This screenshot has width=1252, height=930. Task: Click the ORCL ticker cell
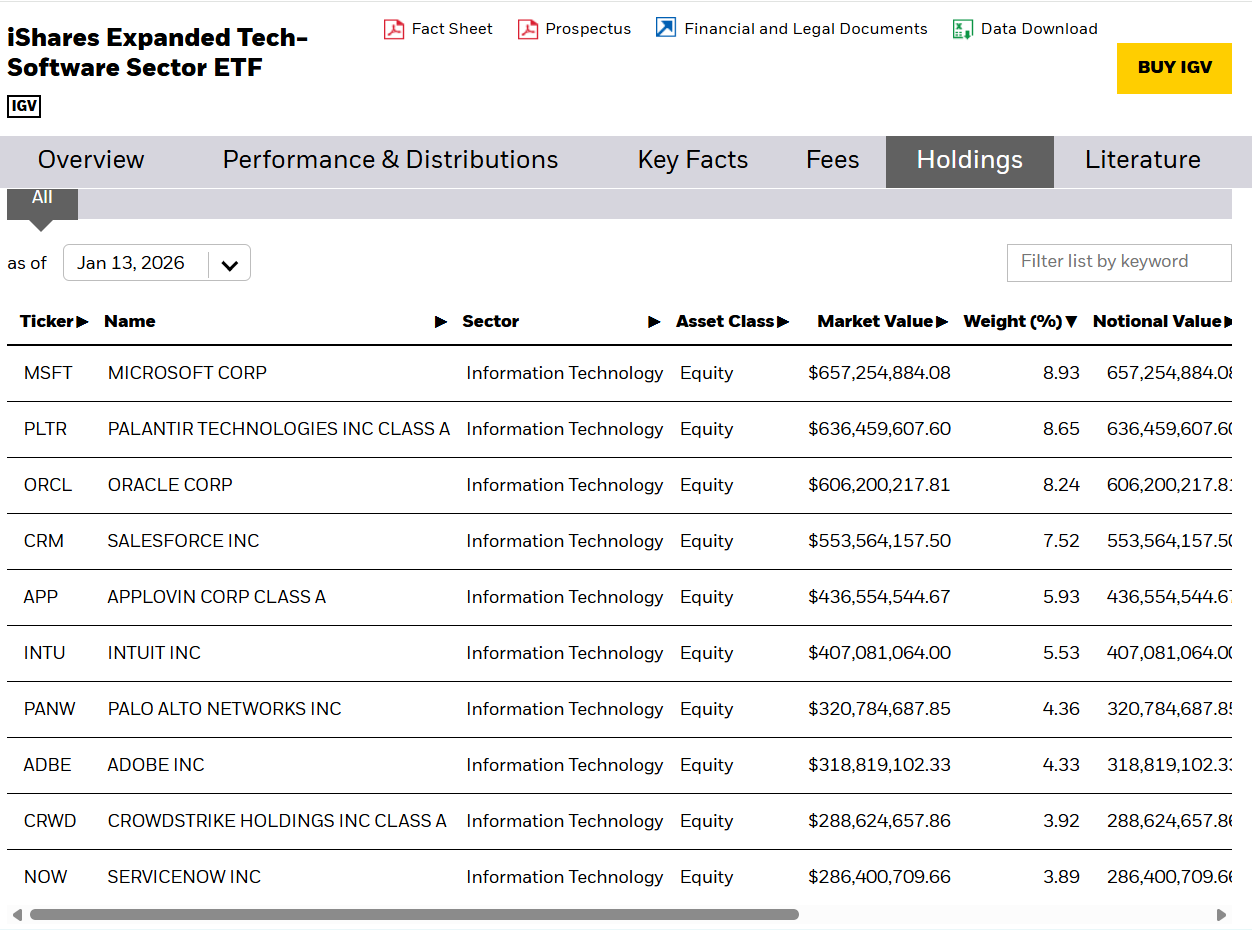pos(48,485)
